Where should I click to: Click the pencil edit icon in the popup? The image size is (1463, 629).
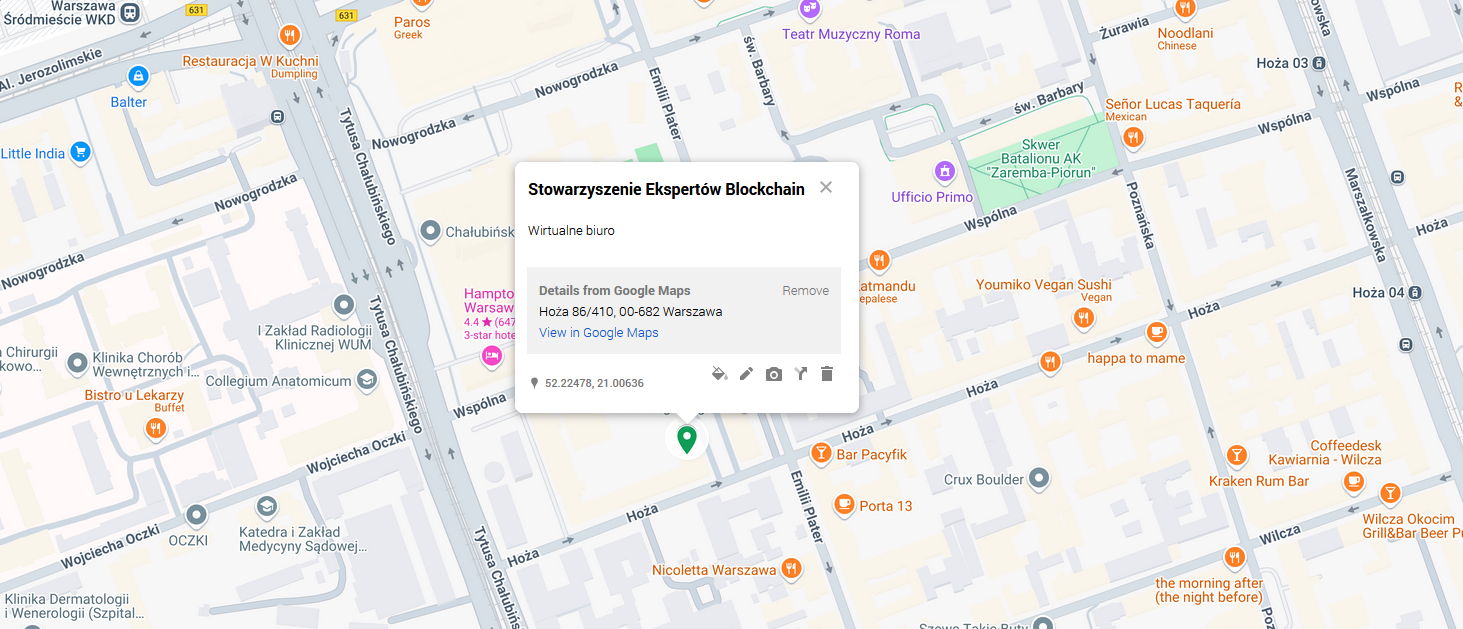(746, 374)
